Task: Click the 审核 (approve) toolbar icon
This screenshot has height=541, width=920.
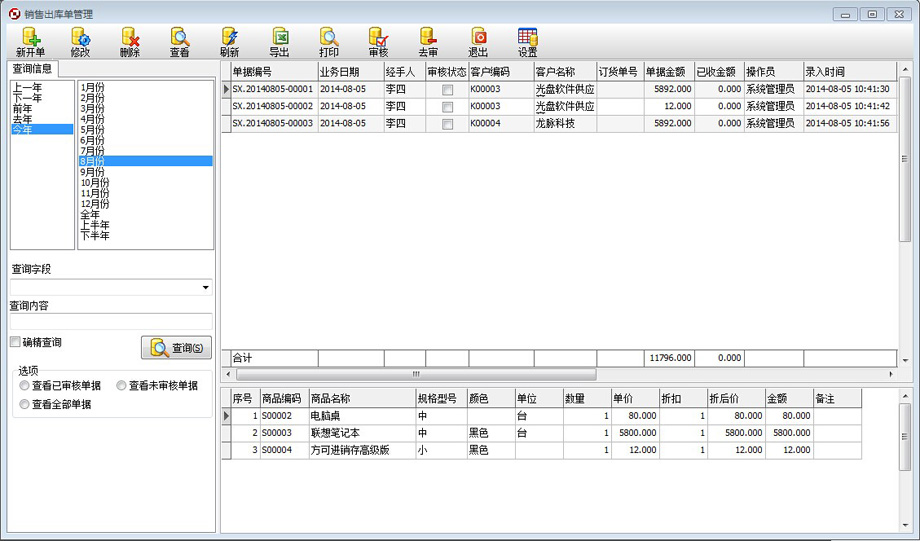Action: point(378,42)
